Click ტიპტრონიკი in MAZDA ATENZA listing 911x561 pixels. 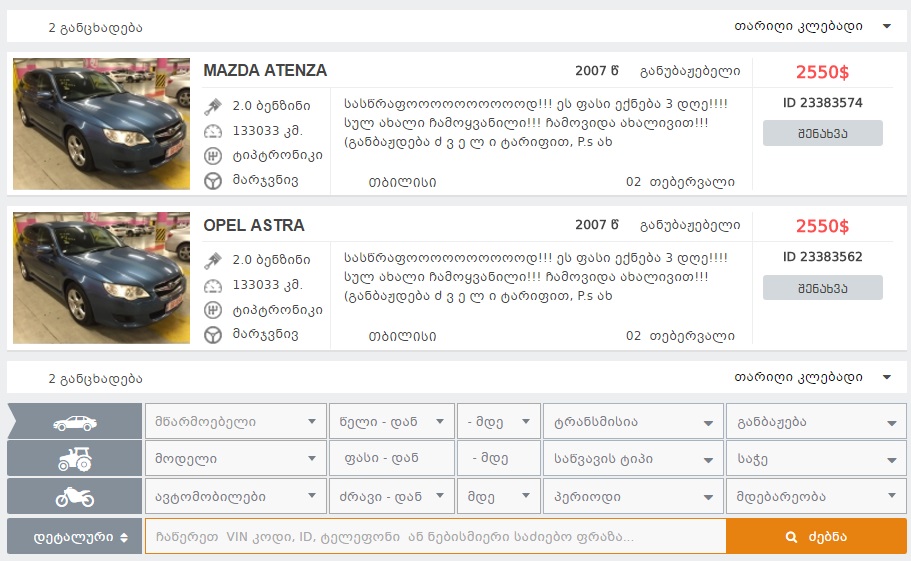point(277,156)
